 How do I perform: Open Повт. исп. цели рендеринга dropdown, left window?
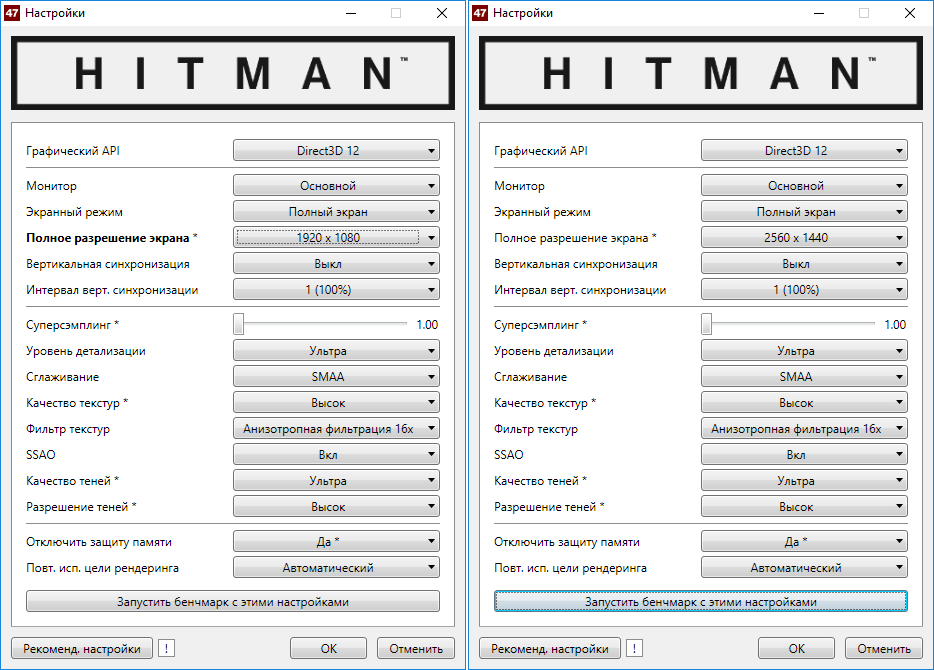(337, 568)
